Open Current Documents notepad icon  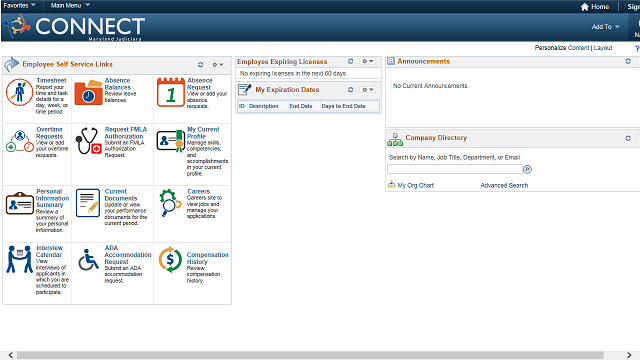[88, 203]
